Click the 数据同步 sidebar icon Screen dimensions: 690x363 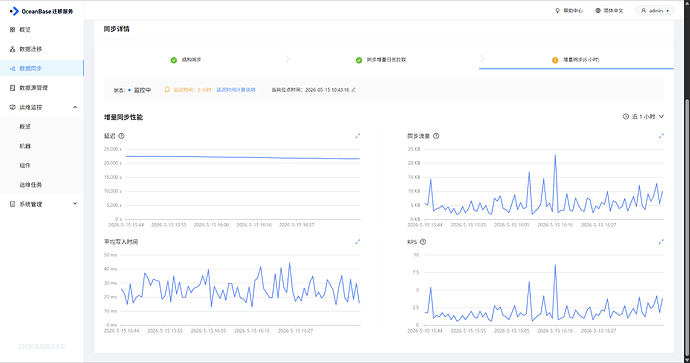[12, 68]
